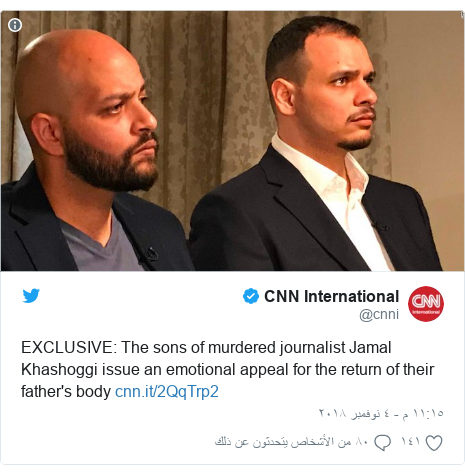Image resolution: width=465 pixels, height=475 pixels.
Task: Click the info icon on the photo
Action: (15, 25)
